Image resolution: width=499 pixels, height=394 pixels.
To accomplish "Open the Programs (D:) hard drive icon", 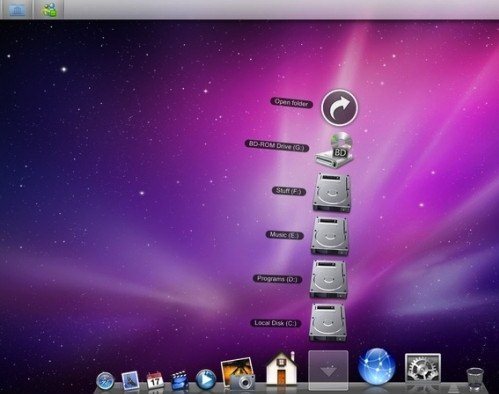I will coord(328,279).
